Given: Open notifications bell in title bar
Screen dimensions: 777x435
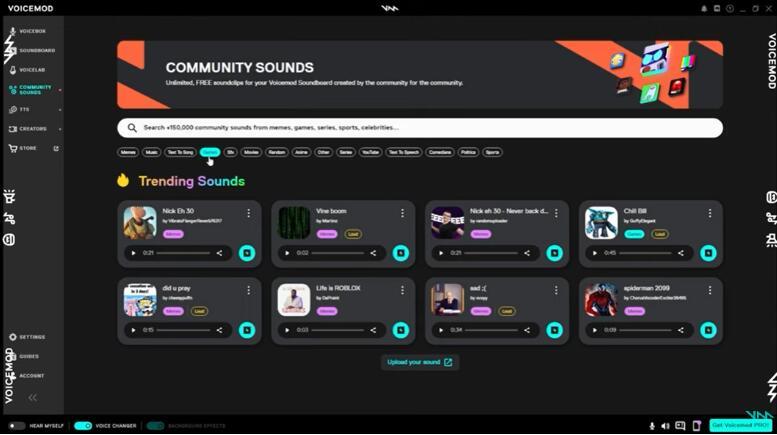Looking at the screenshot, I should click(x=704, y=8).
